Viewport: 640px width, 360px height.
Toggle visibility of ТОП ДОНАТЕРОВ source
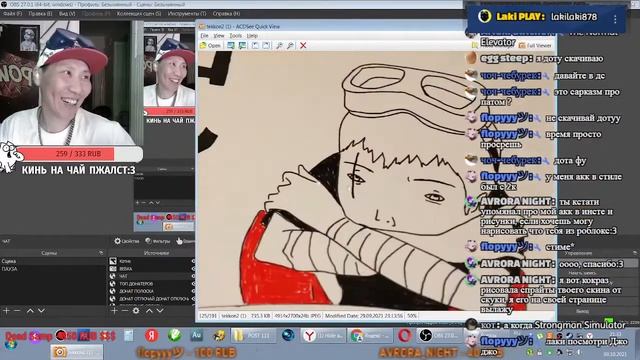[x=193, y=284]
